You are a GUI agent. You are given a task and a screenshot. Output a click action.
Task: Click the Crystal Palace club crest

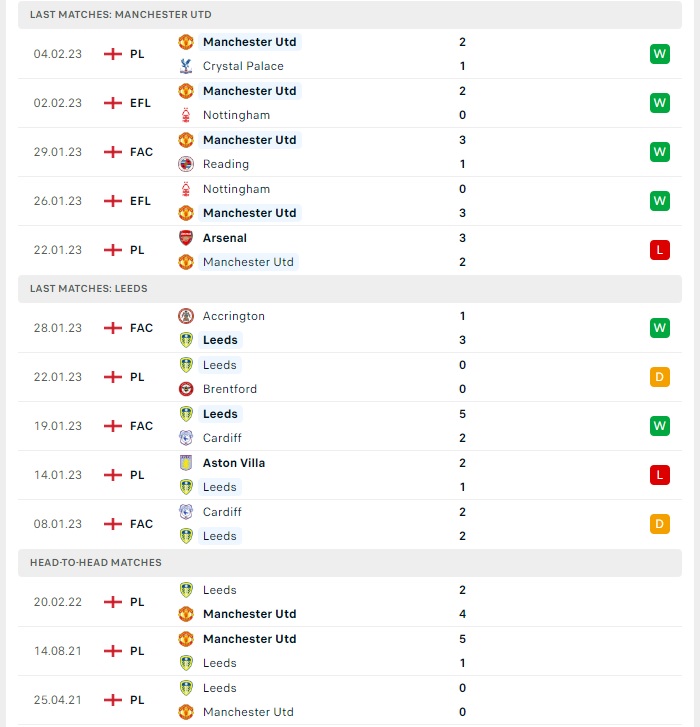click(x=186, y=66)
